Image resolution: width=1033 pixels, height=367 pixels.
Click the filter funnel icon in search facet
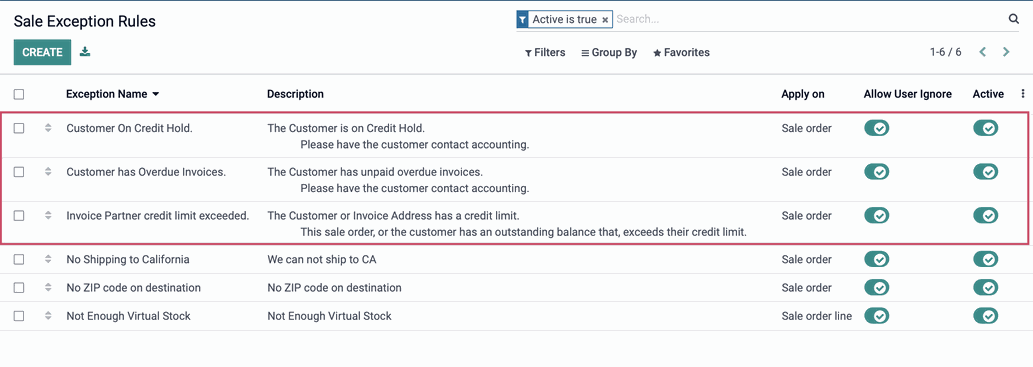[522, 20]
